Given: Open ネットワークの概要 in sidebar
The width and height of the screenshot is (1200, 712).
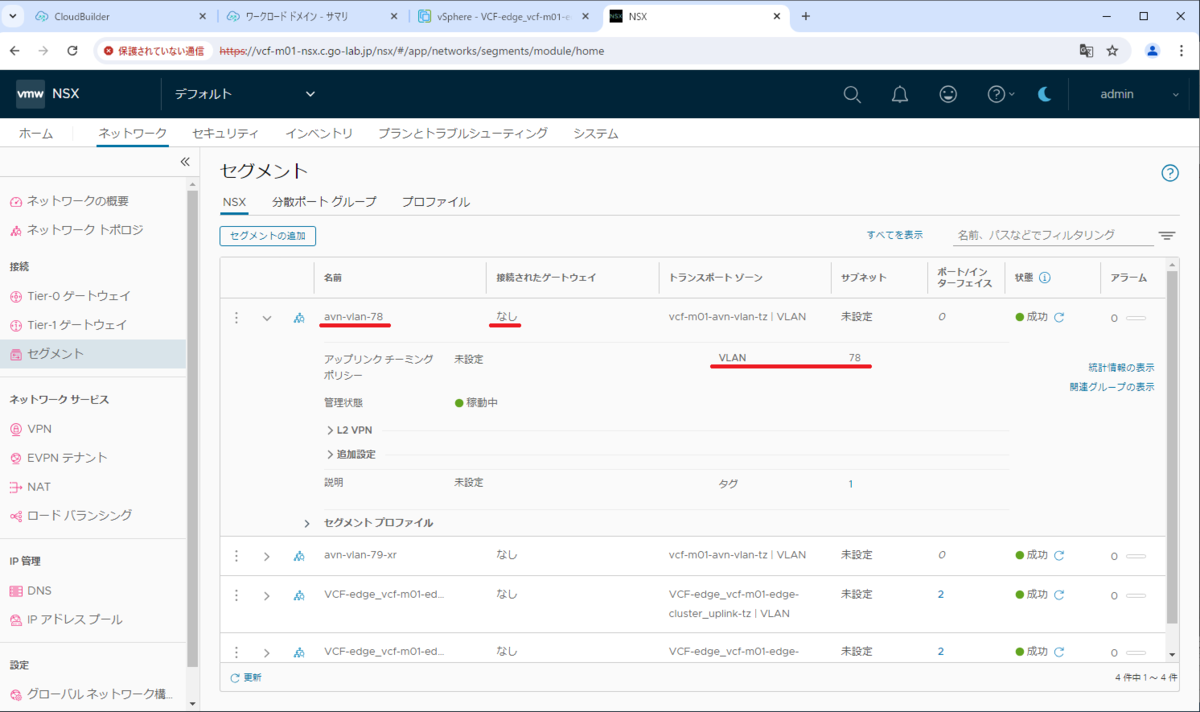Looking at the screenshot, I should (x=78, y=201).
